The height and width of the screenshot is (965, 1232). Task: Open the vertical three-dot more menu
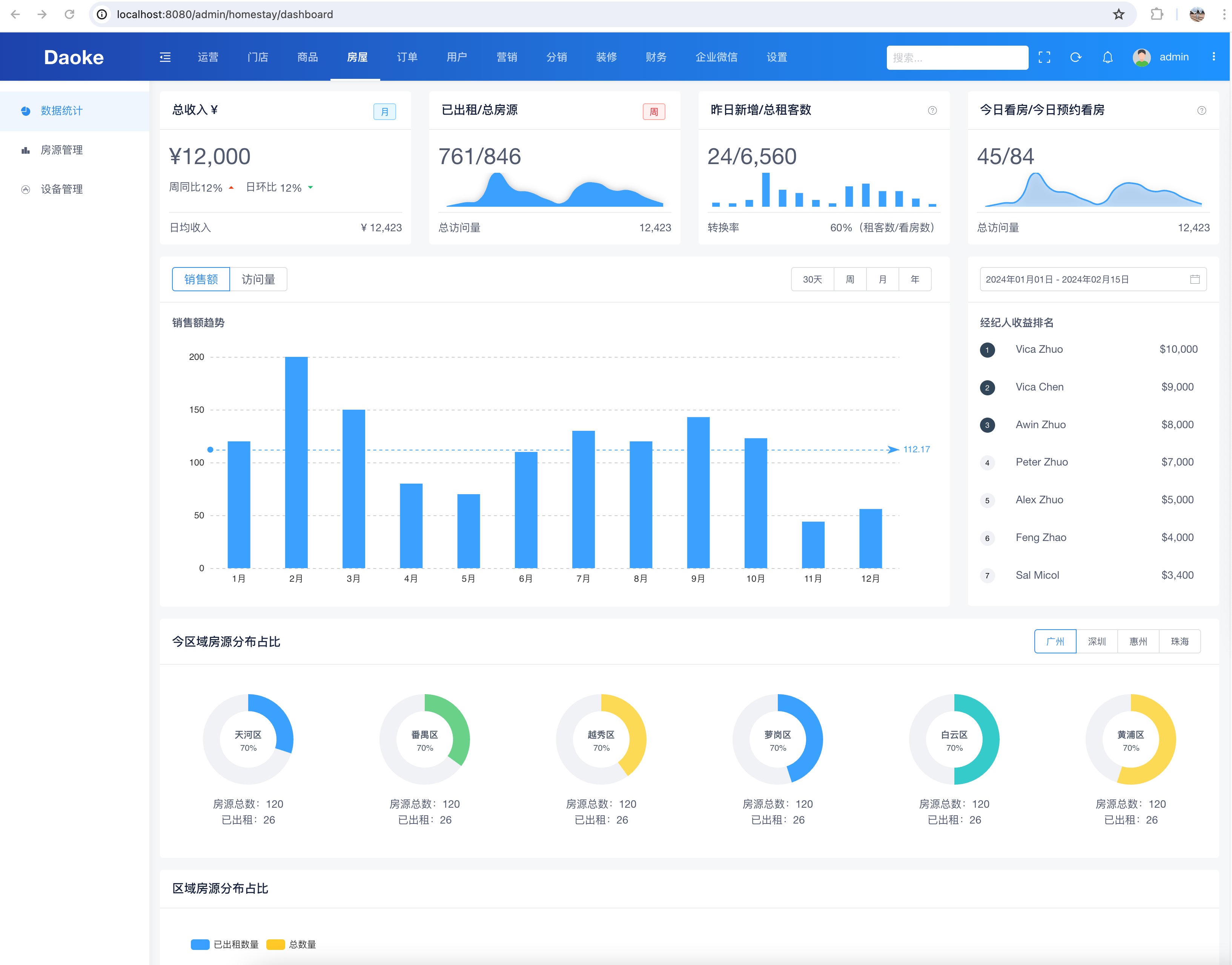(x=1214, y=57)
